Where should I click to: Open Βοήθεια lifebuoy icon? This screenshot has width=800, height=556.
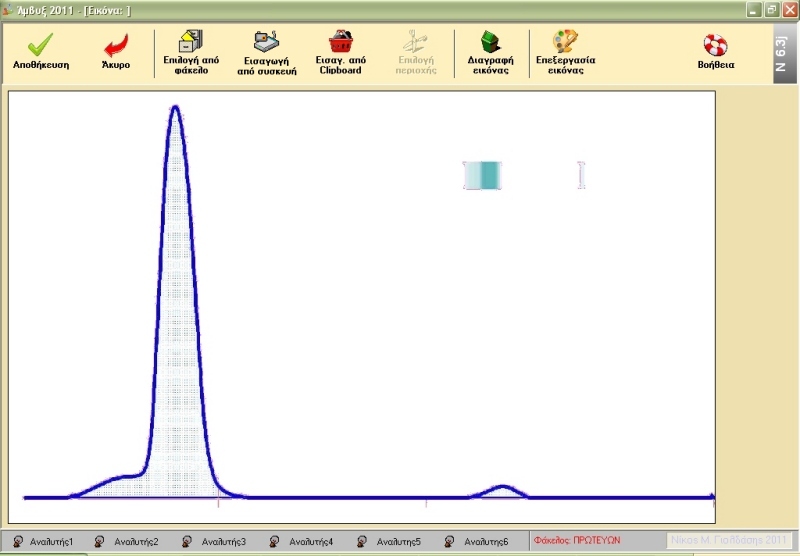pos(715,45)
